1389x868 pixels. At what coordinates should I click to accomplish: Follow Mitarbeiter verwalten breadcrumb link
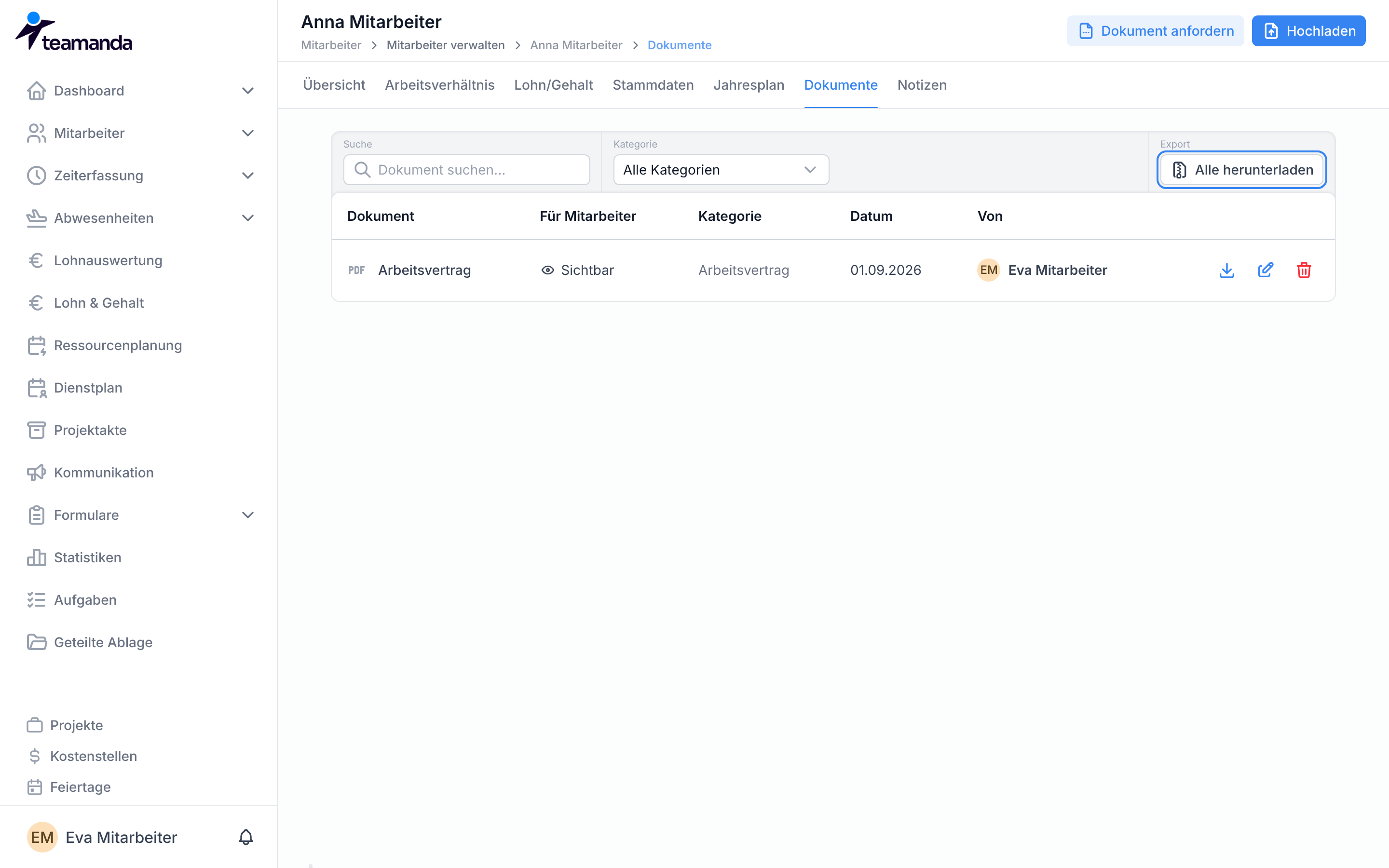pos(446,45)
